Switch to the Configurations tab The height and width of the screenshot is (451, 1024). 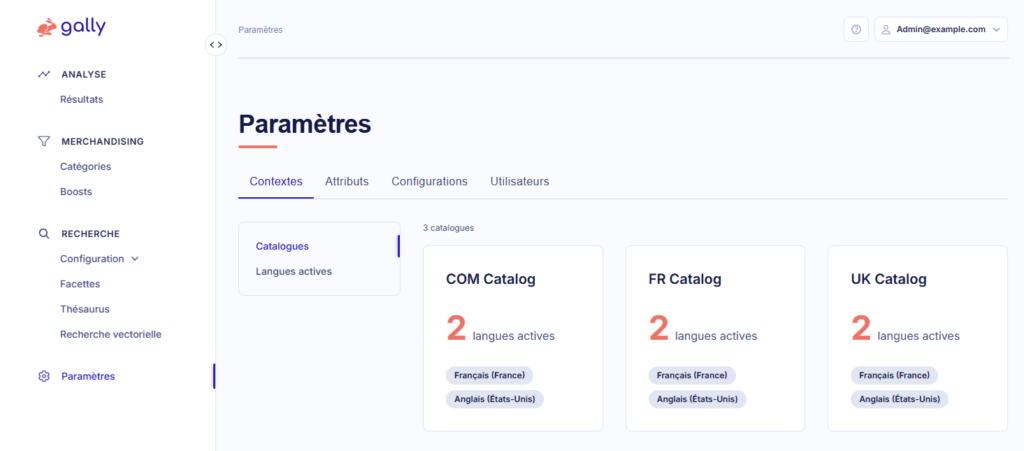click(x=429, y=181)
